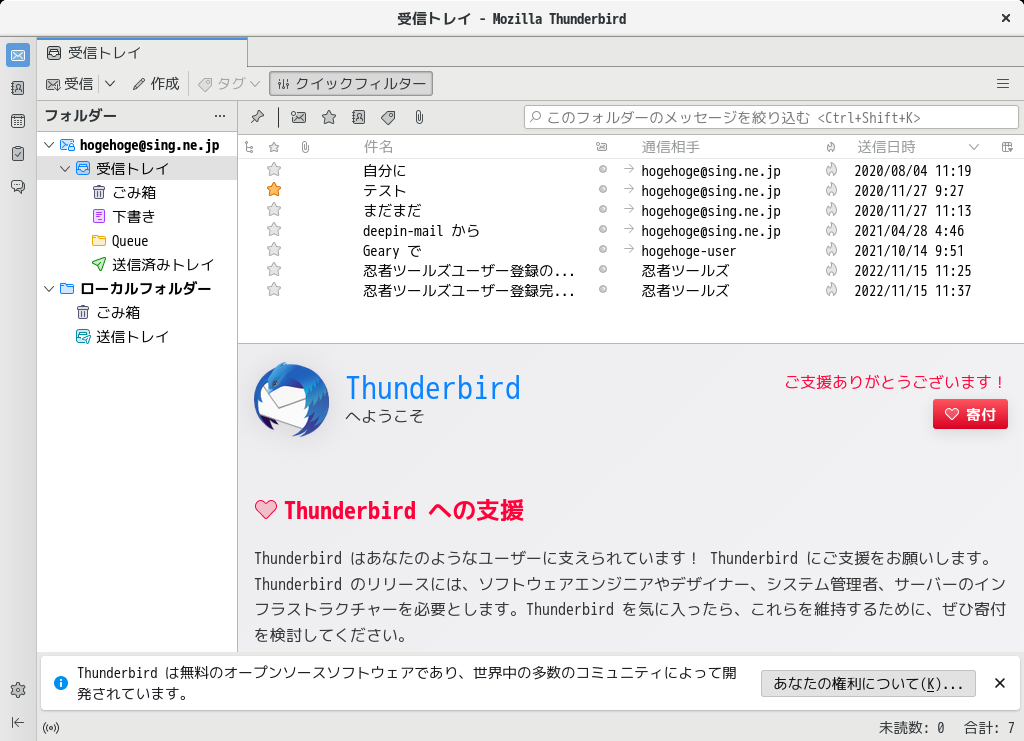Focus the message filter search field

pos(771,118)
